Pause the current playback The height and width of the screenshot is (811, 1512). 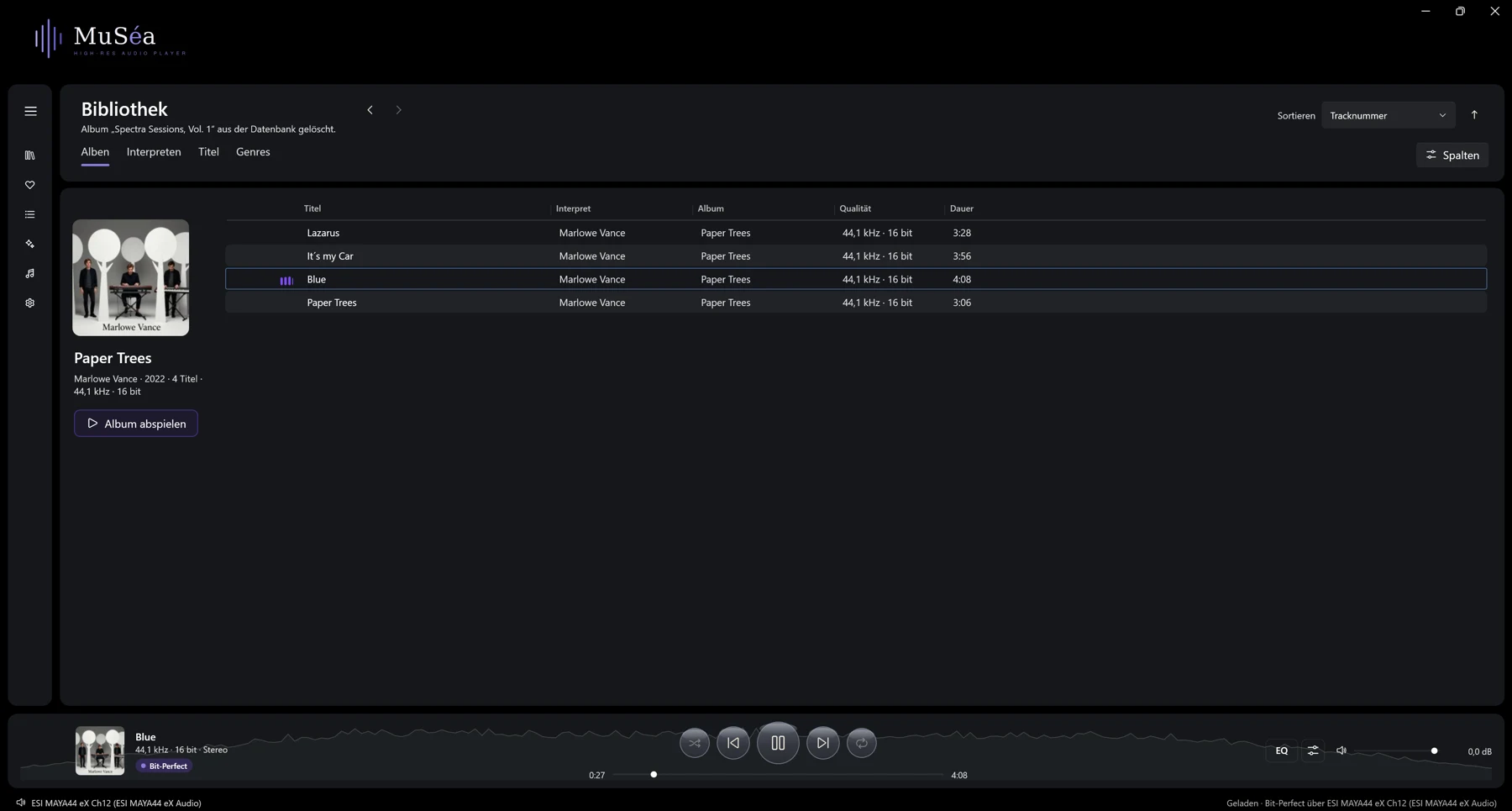coord(778,743)
